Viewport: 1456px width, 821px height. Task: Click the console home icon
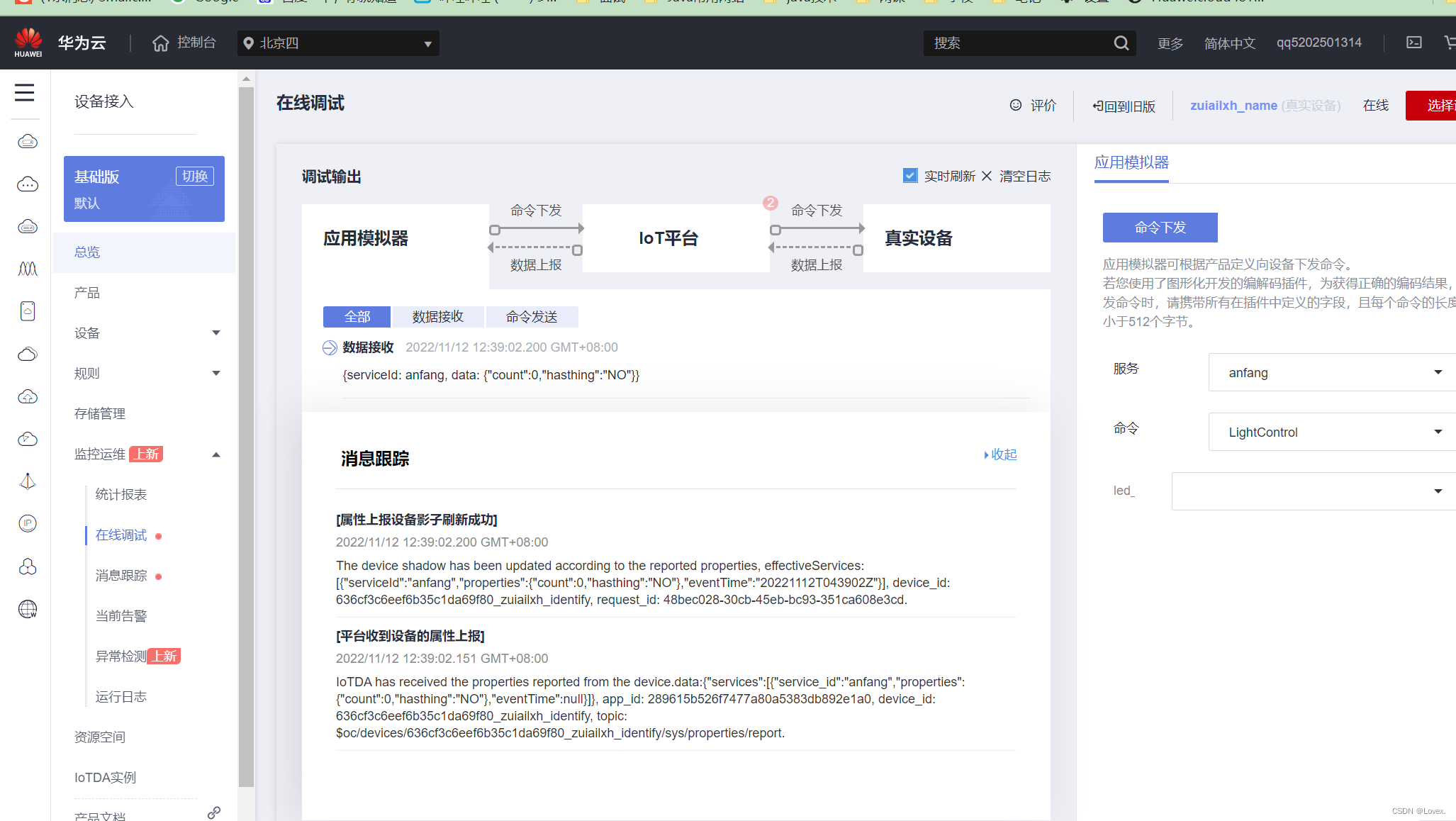[161, 43]
